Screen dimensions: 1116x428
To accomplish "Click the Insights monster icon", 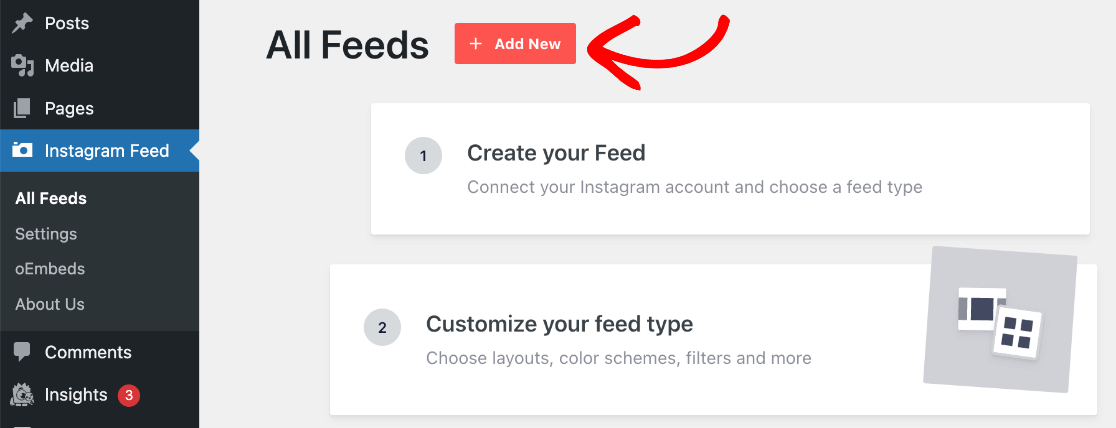I will [x=22, y=395].
